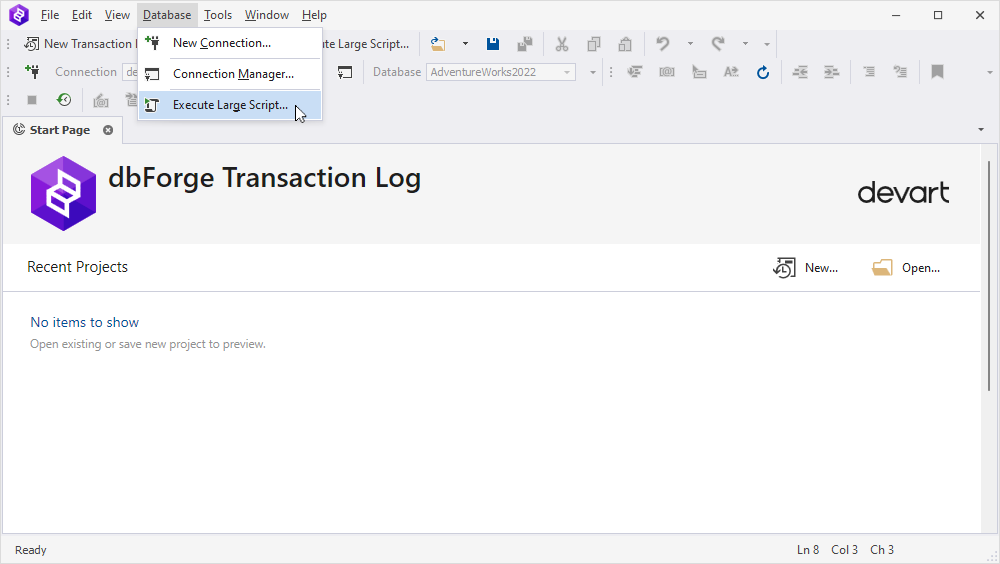Screen dimensions: 1000x564
Task: Click the rename A icon
Action: tap(731, 72)
